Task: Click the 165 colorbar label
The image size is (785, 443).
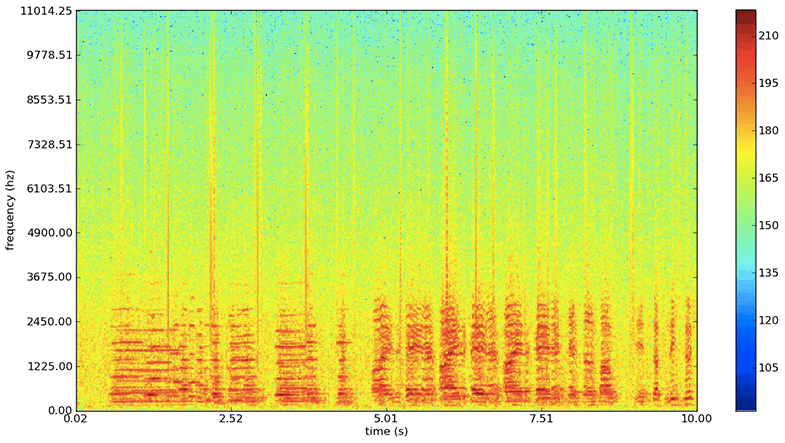Action: (x=768, y=178)
